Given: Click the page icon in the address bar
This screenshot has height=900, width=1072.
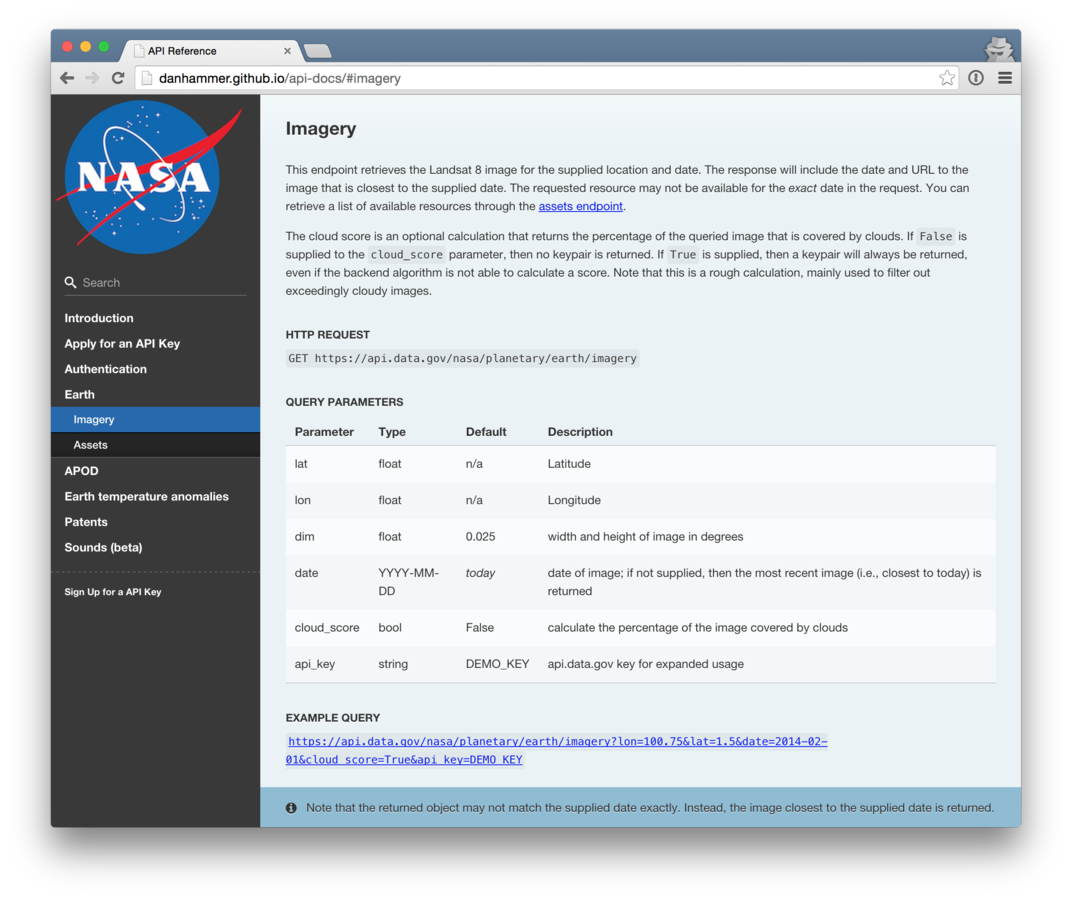Looking at the screenshot, I should (146, 78).
